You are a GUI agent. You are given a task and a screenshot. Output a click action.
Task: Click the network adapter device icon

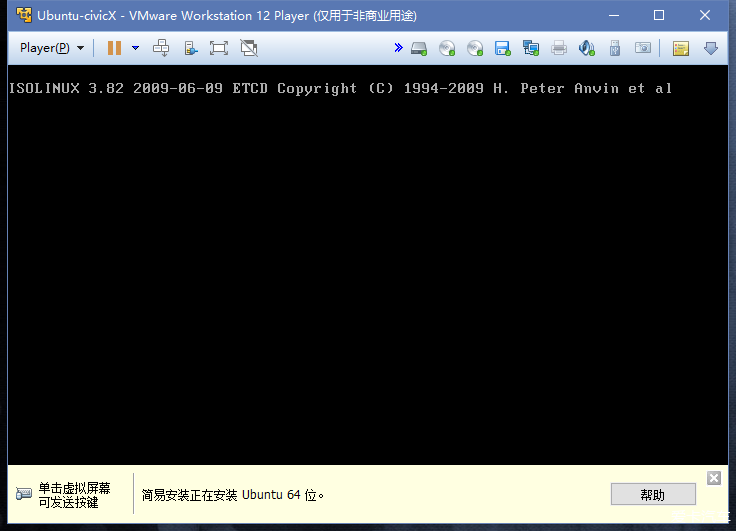531,48
